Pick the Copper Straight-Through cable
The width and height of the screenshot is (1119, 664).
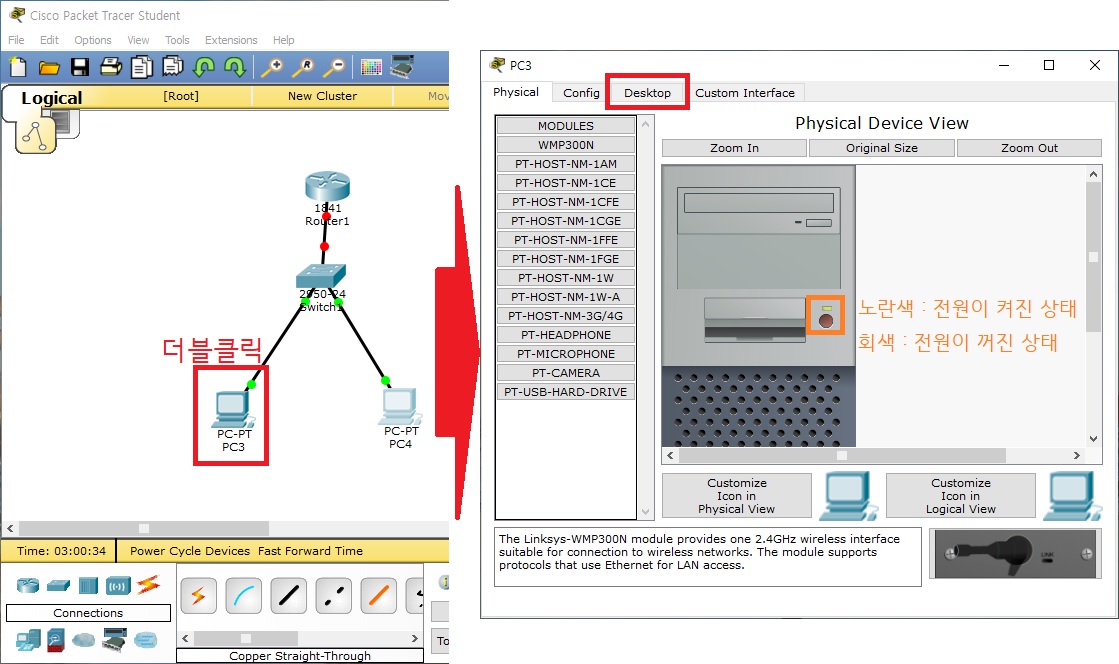click(288, 595)
